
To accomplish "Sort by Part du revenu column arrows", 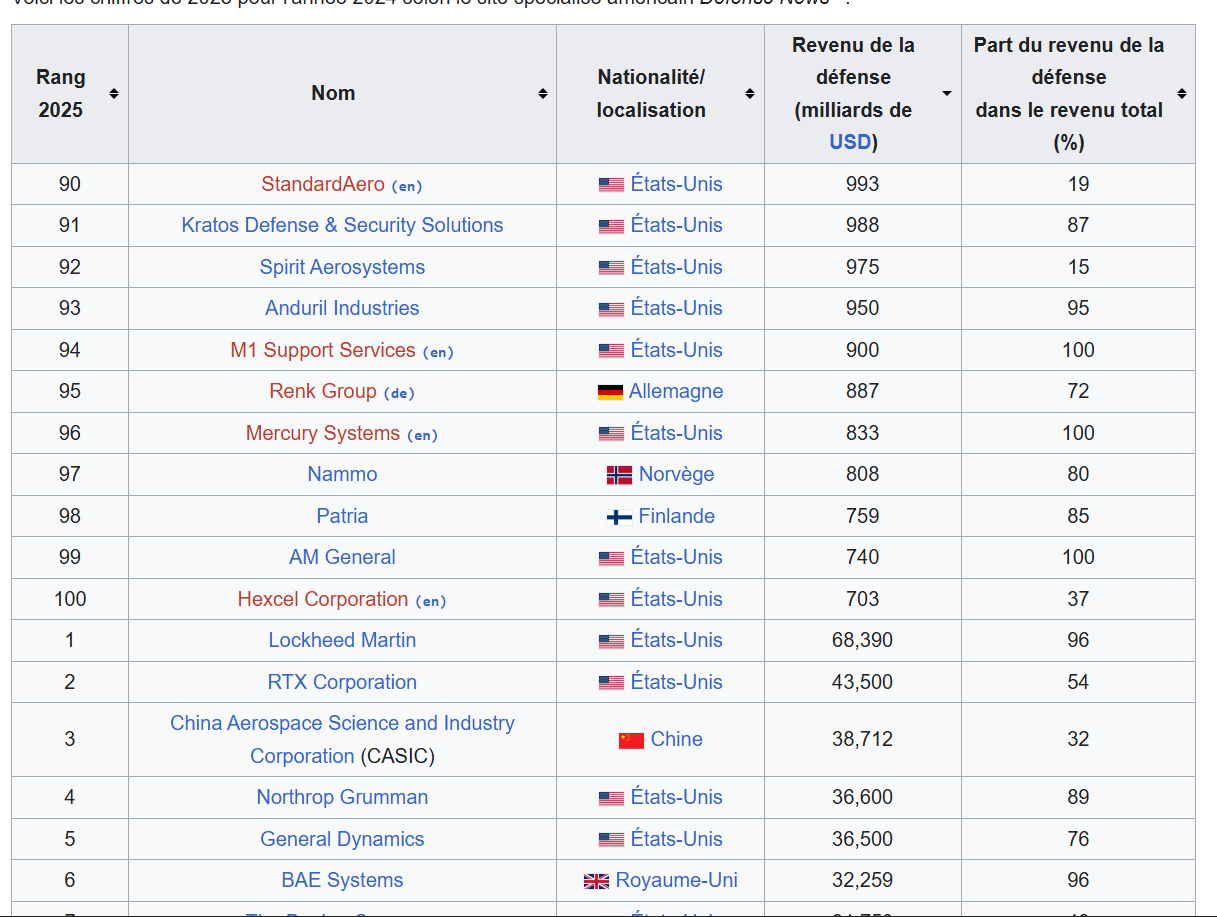I will [1182, 94].
